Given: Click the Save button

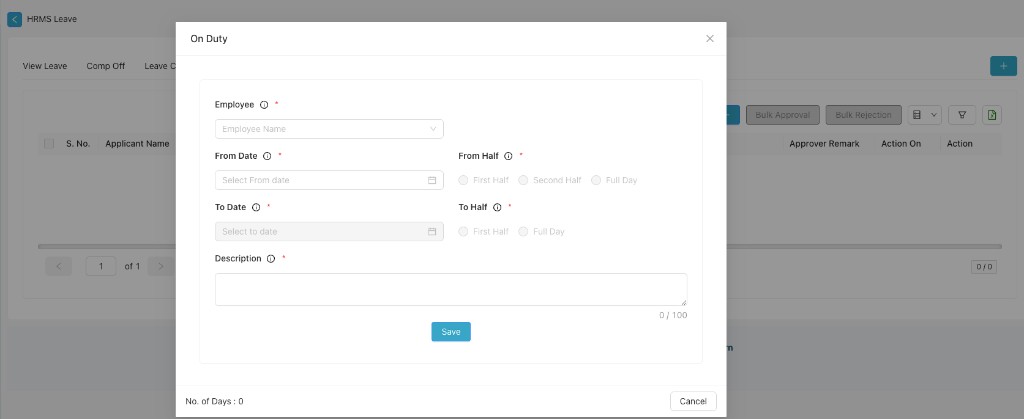Looking at the screenshot, I should (x=451, y=332).
